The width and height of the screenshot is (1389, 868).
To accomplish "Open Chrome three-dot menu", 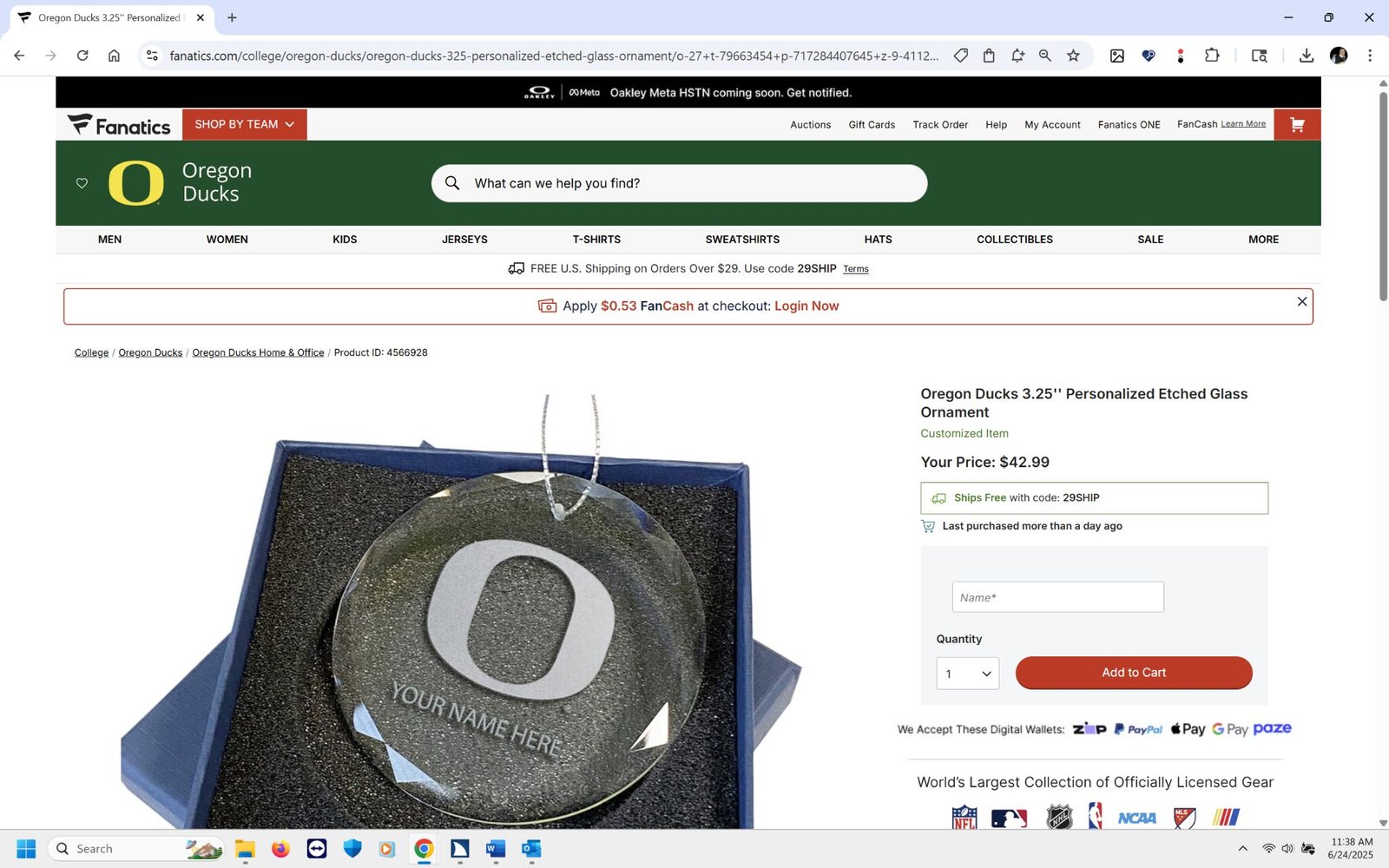I will pos(1370,56).
